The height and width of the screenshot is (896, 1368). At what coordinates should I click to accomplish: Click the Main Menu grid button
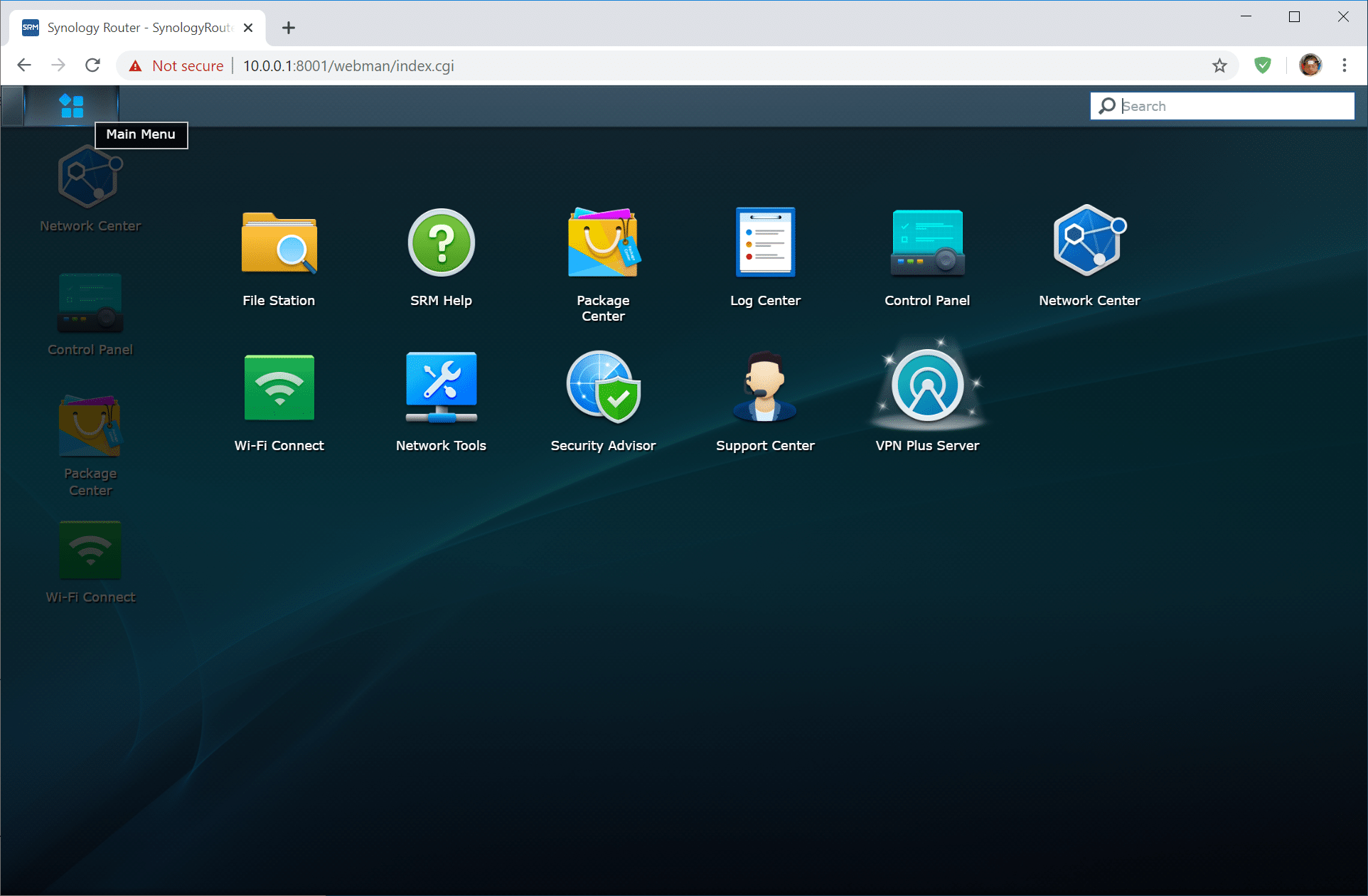tap(72, 106)
